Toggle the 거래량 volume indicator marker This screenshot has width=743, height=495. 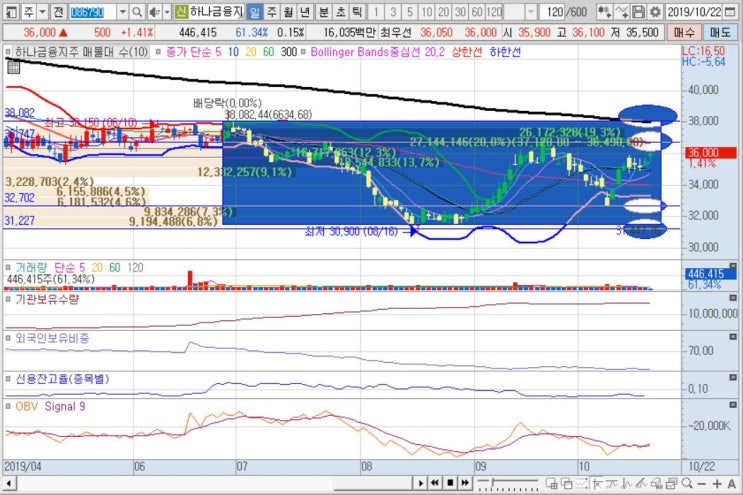tap(8, 268)
